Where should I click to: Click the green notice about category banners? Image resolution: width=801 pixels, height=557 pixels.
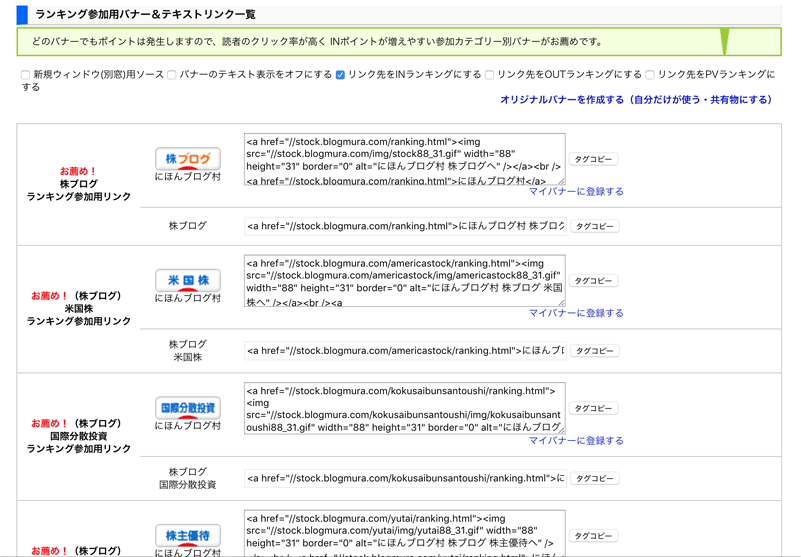pyautogui.click(x=399, y=42)
